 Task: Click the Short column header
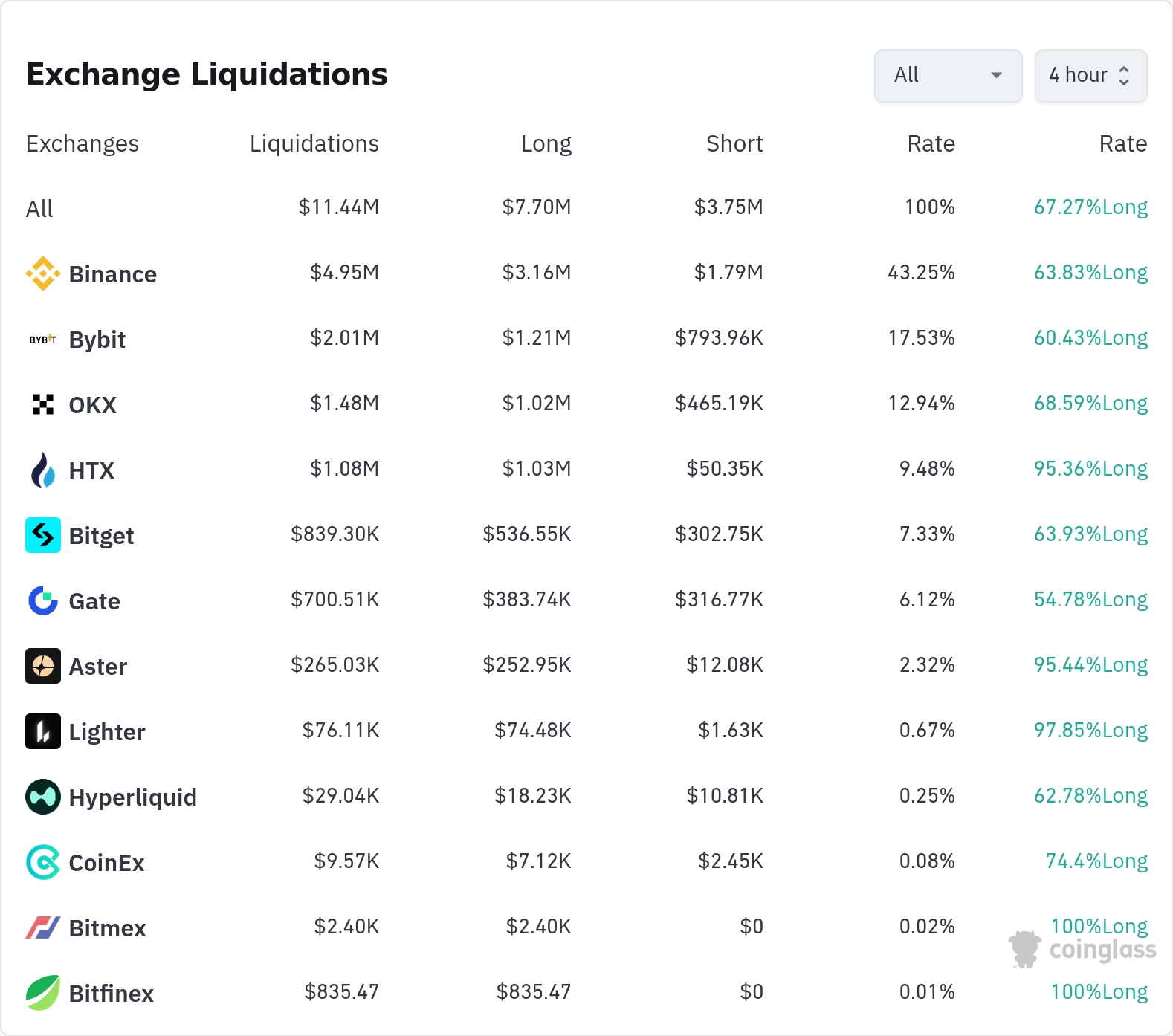[x=734, y=143]
